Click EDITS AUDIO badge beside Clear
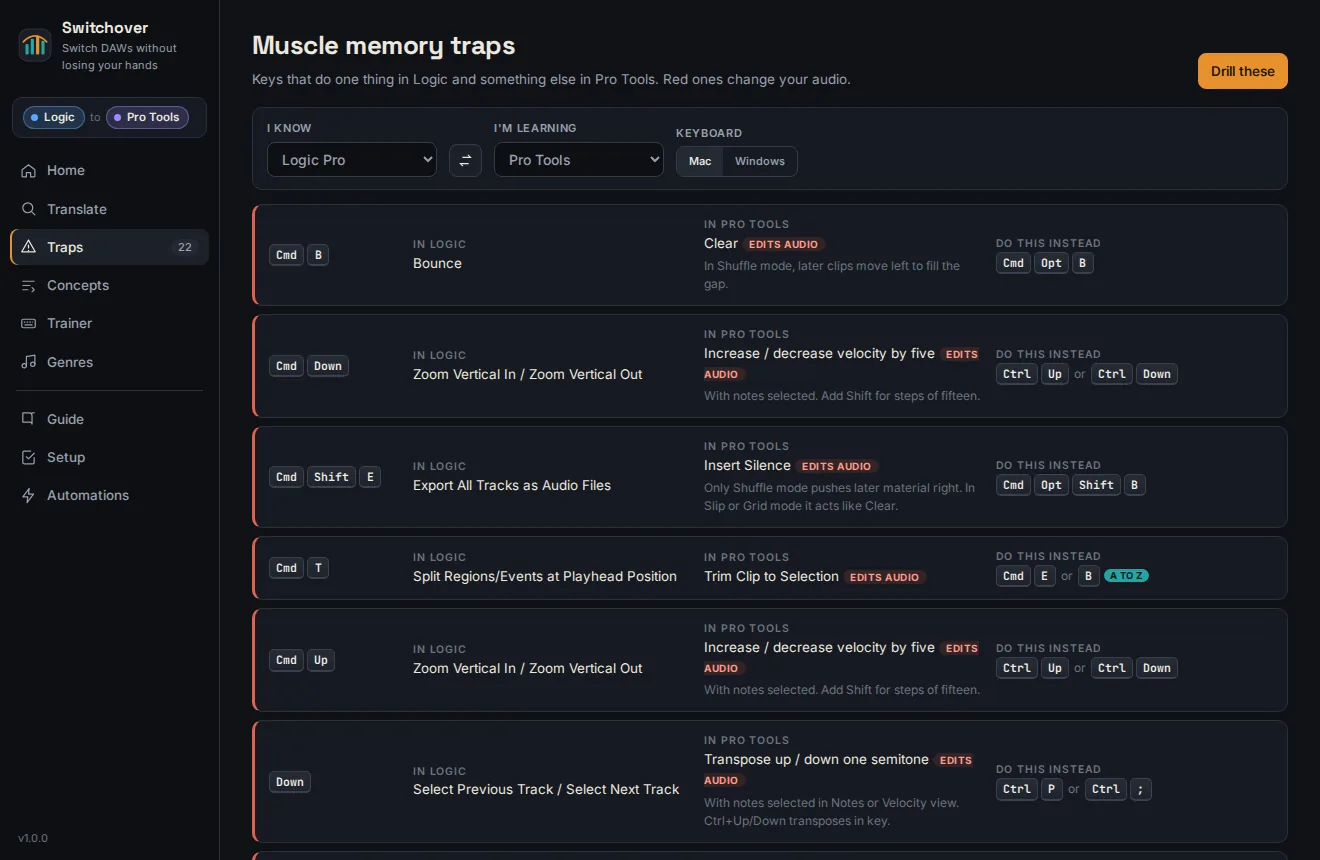This screenshot has height=860, width=1320. [x=784, y=244]
